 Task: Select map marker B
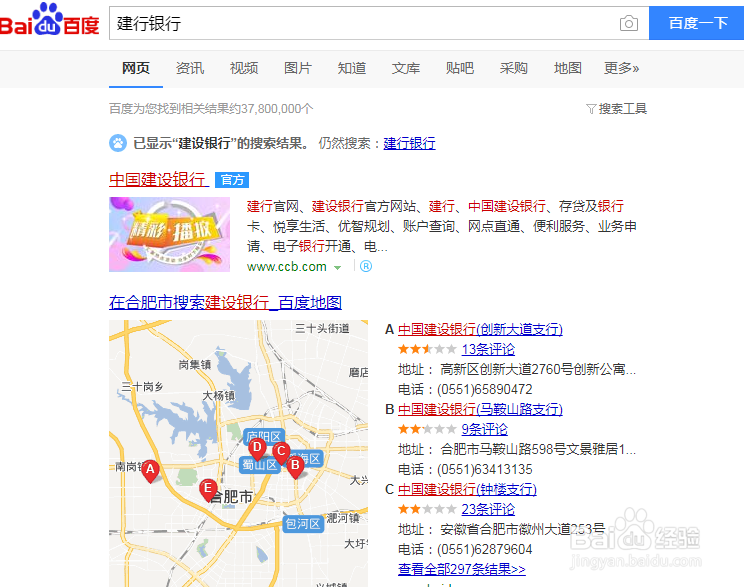(x=295, y=466)
